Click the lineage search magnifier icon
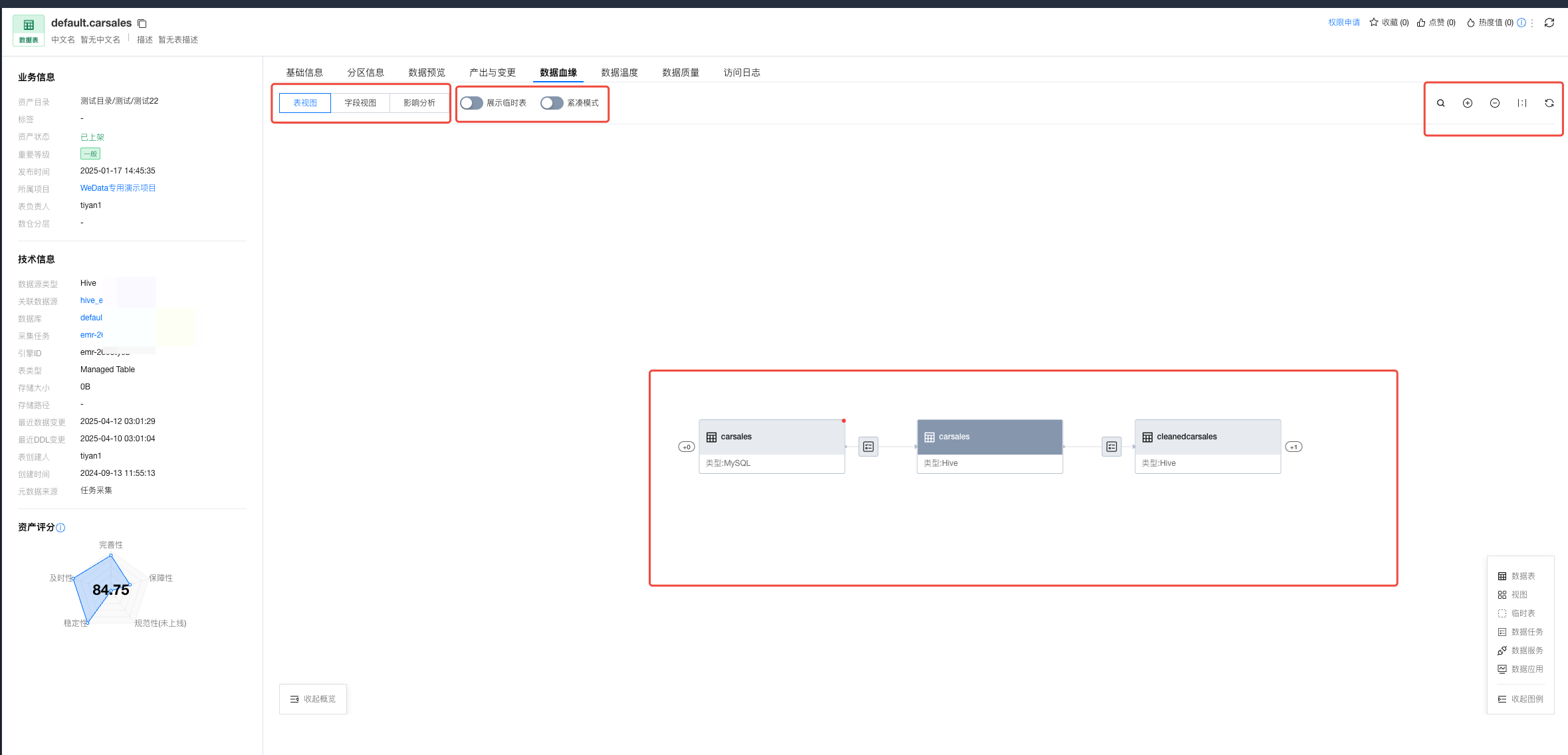The width and height of the screenshot is (1568, 755). [1440, 103]
